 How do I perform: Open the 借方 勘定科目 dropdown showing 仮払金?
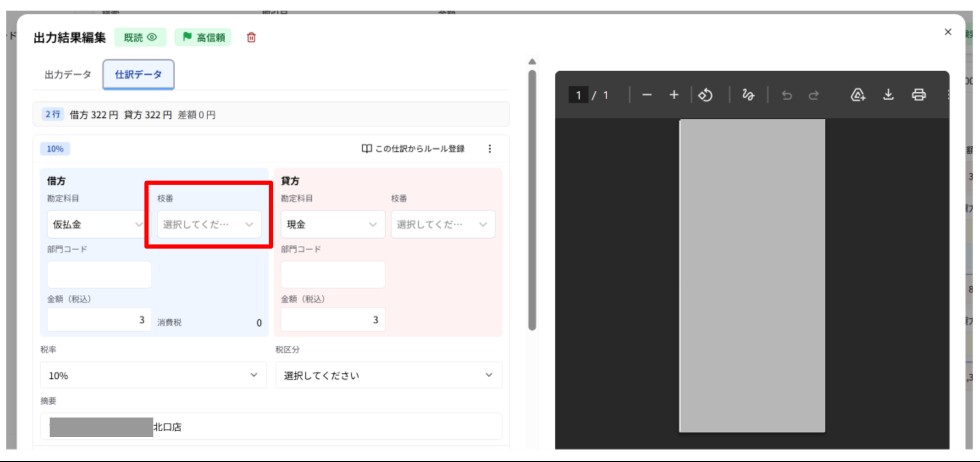pos(97,224)
